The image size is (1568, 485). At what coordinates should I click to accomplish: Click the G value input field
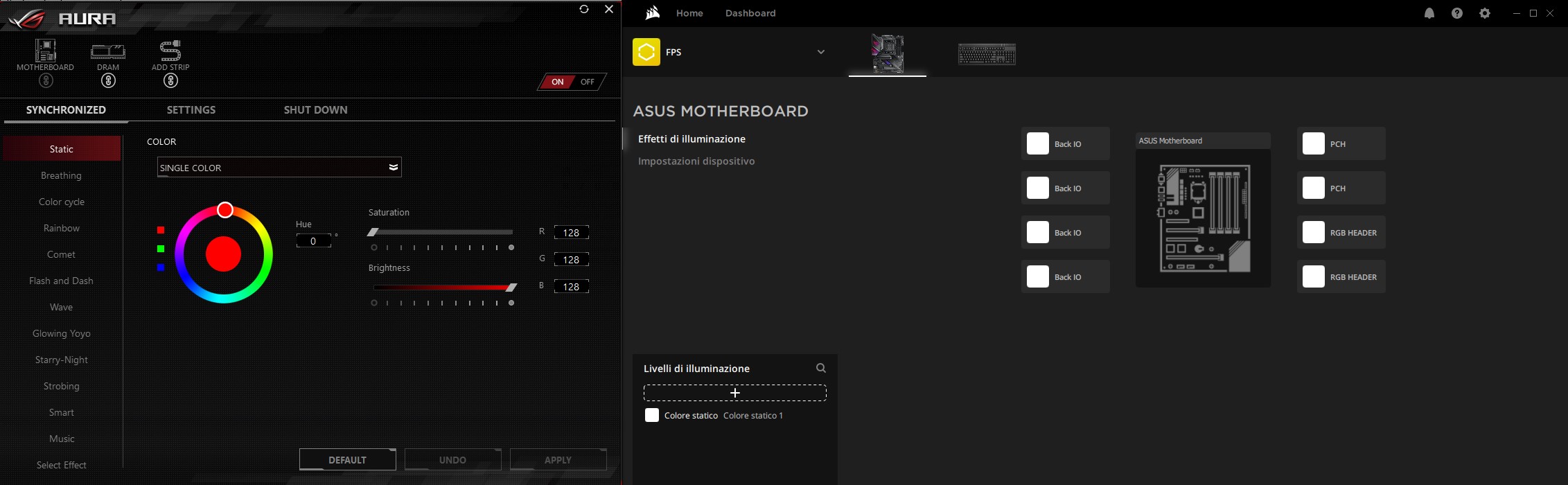point(572,260)
